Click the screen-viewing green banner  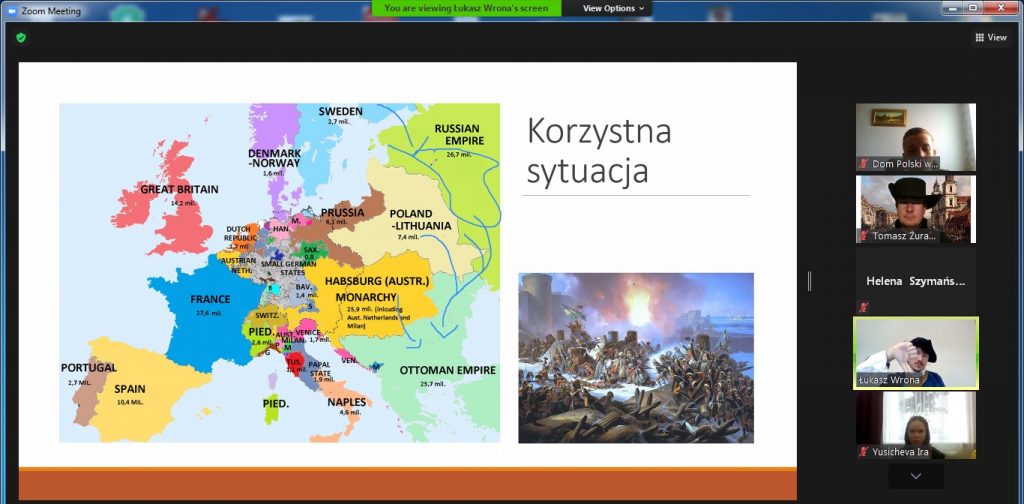point(466,8)
